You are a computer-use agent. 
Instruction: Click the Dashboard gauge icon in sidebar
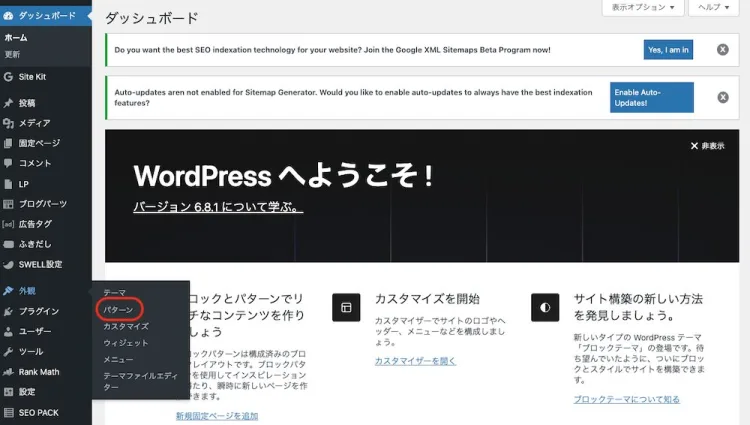point(8,16)
